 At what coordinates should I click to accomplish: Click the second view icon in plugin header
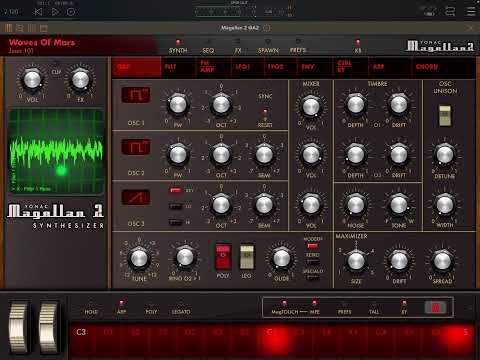[20, 28]
